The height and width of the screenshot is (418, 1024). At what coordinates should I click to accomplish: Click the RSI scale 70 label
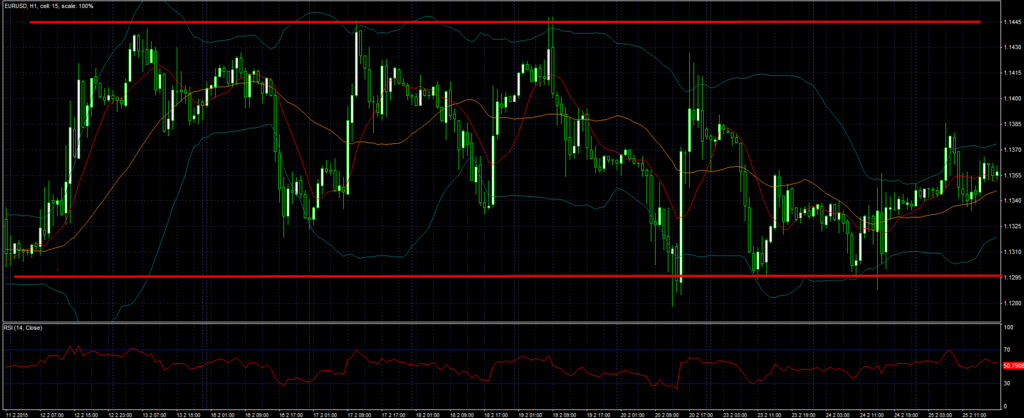click(1006, 350)
